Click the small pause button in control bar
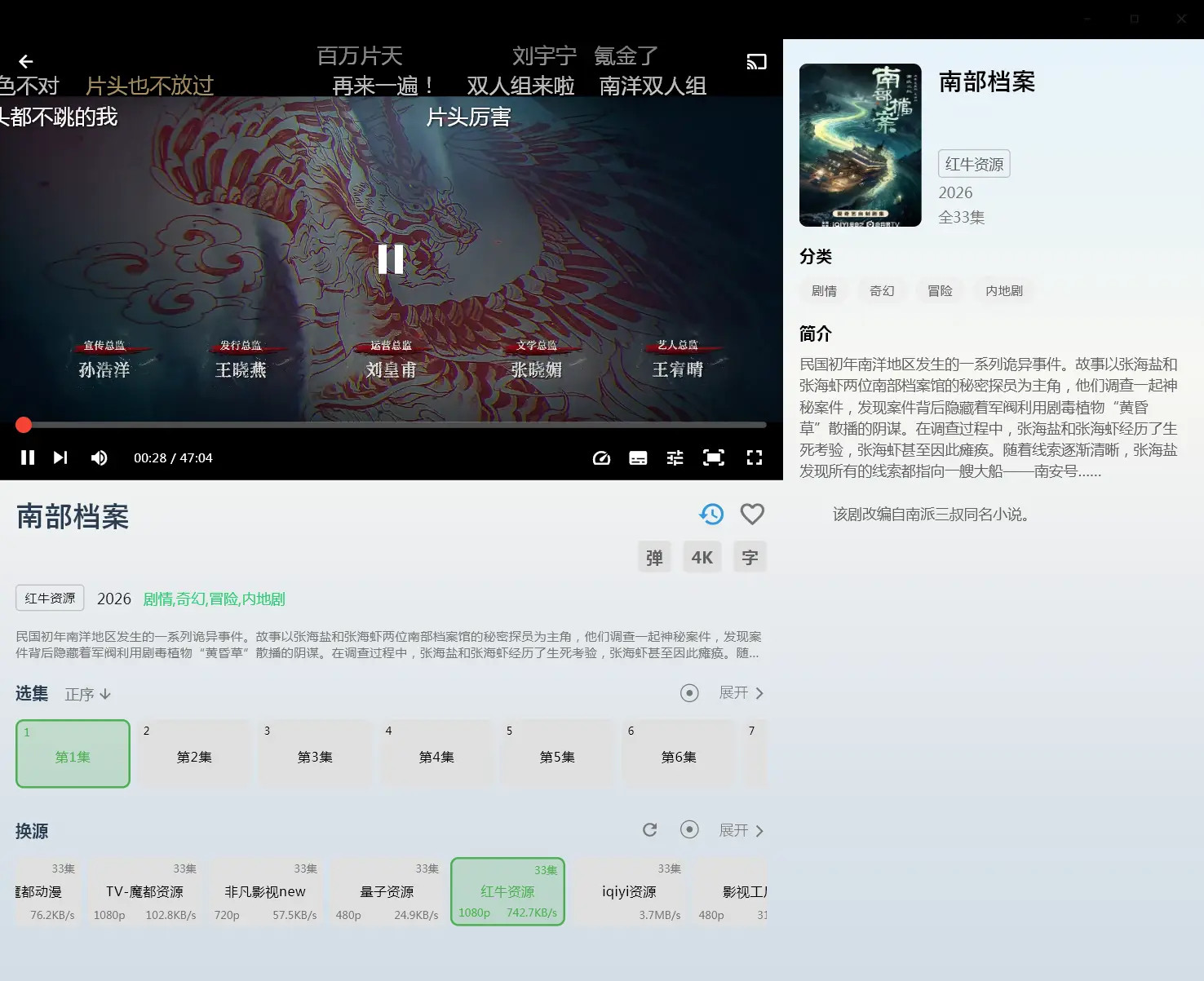Screen dimensions: 1204x981 pyautogui.click(x=28, y=457)
